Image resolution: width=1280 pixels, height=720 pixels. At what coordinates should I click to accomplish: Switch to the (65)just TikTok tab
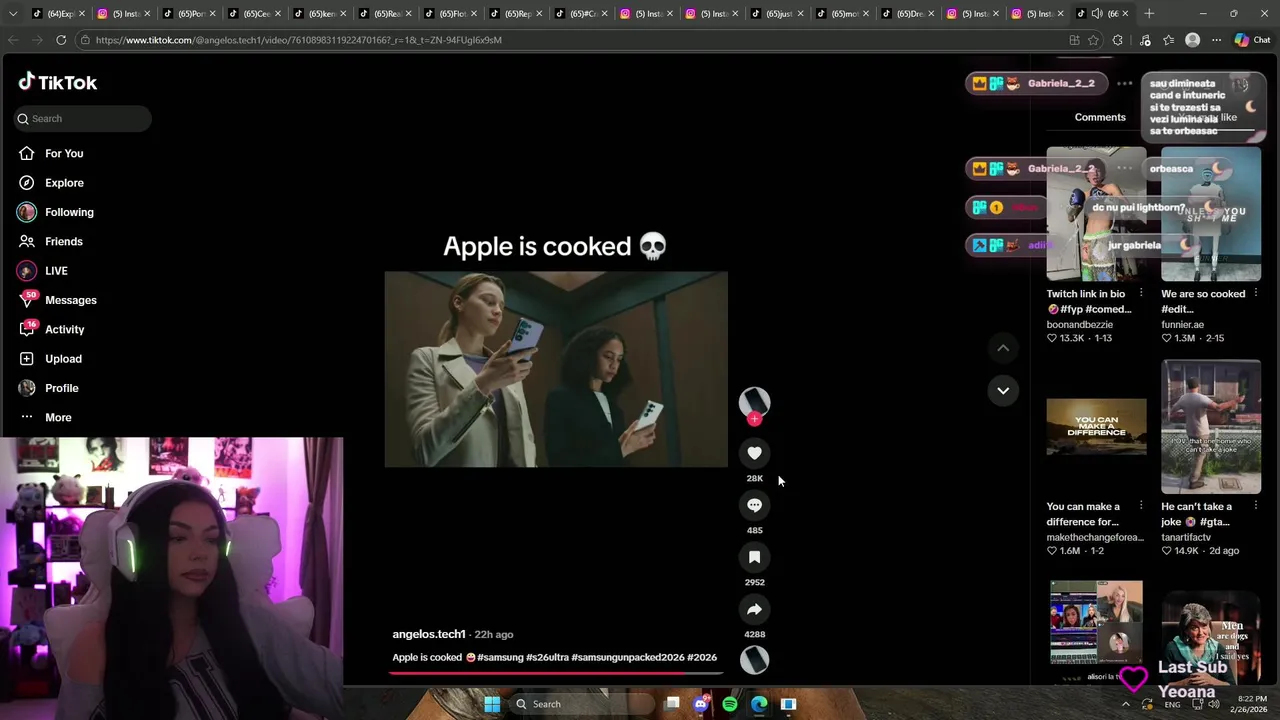(777, 14)
